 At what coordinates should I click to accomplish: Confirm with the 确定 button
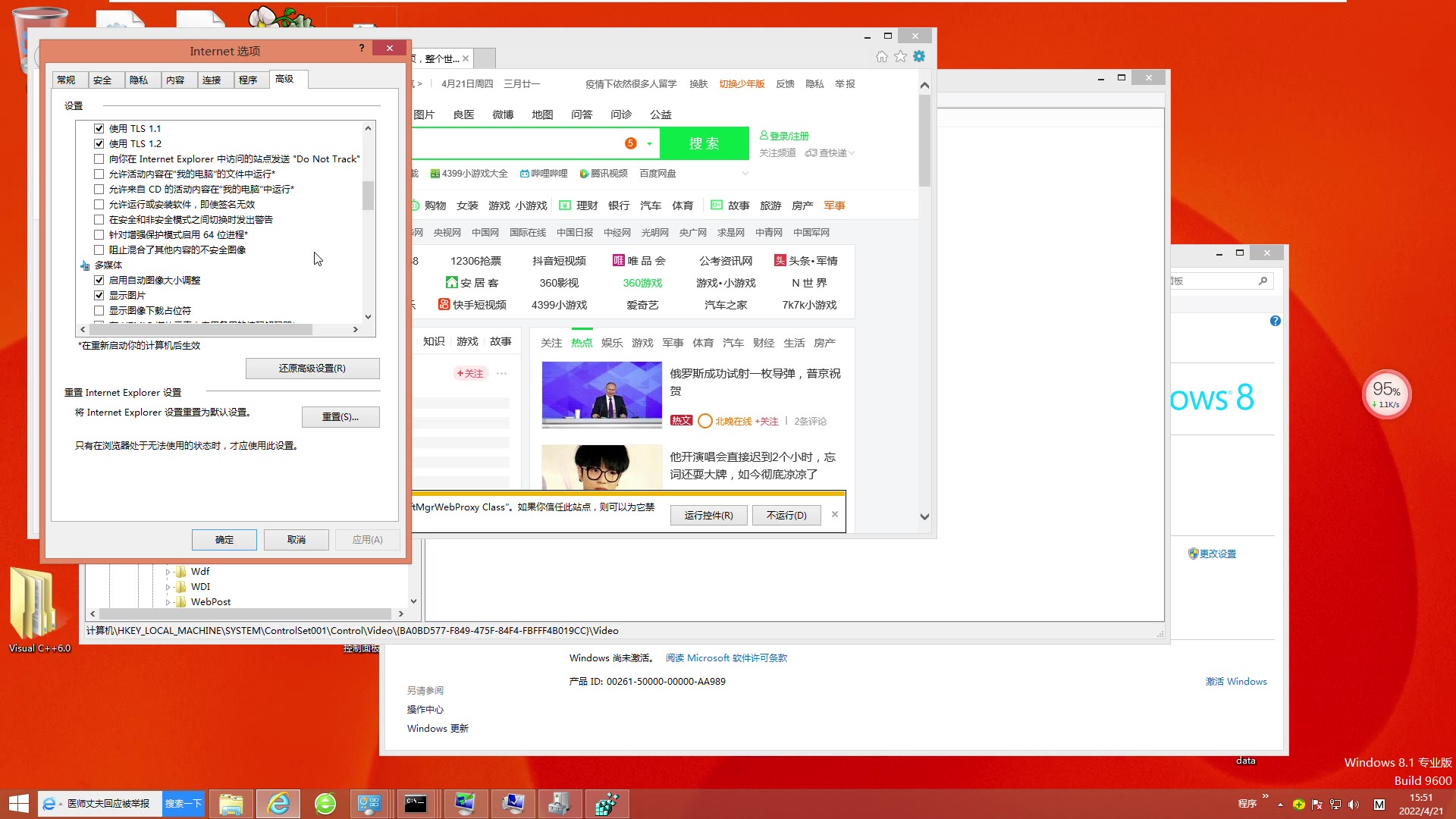point(224,540)
